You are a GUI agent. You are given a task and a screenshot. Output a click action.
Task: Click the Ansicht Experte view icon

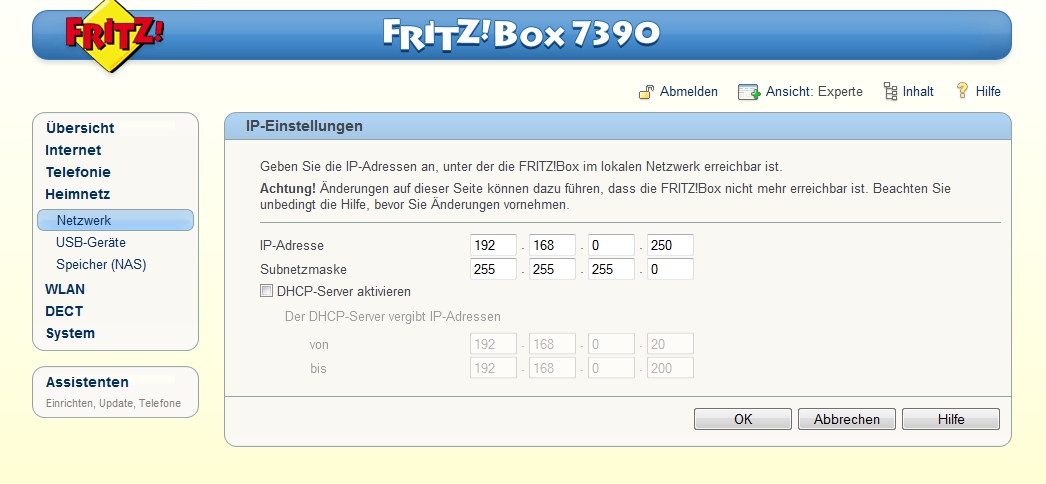749,92
